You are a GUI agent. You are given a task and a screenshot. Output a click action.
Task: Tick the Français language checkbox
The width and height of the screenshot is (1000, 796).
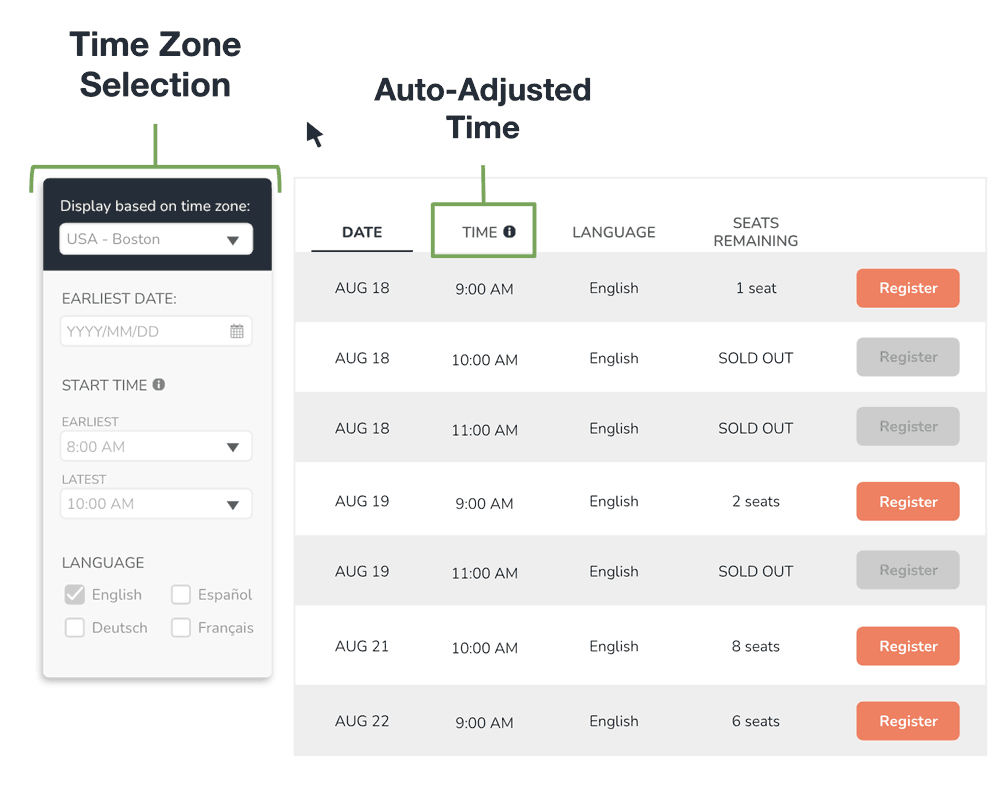tap(181, 628)
